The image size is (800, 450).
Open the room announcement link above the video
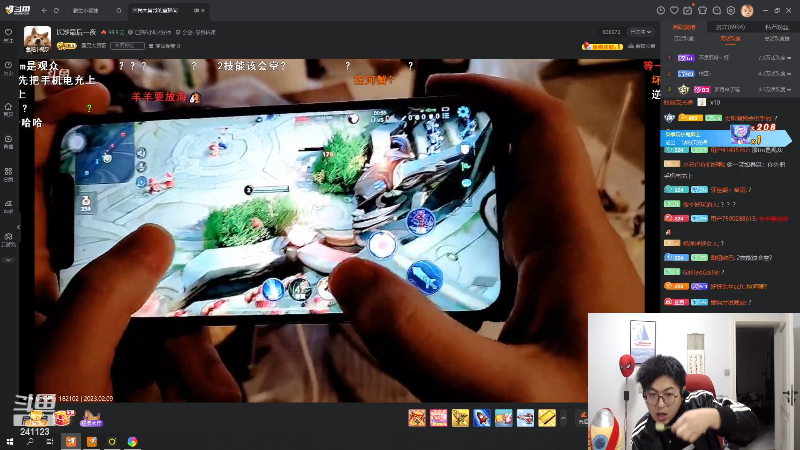point(641,46)
